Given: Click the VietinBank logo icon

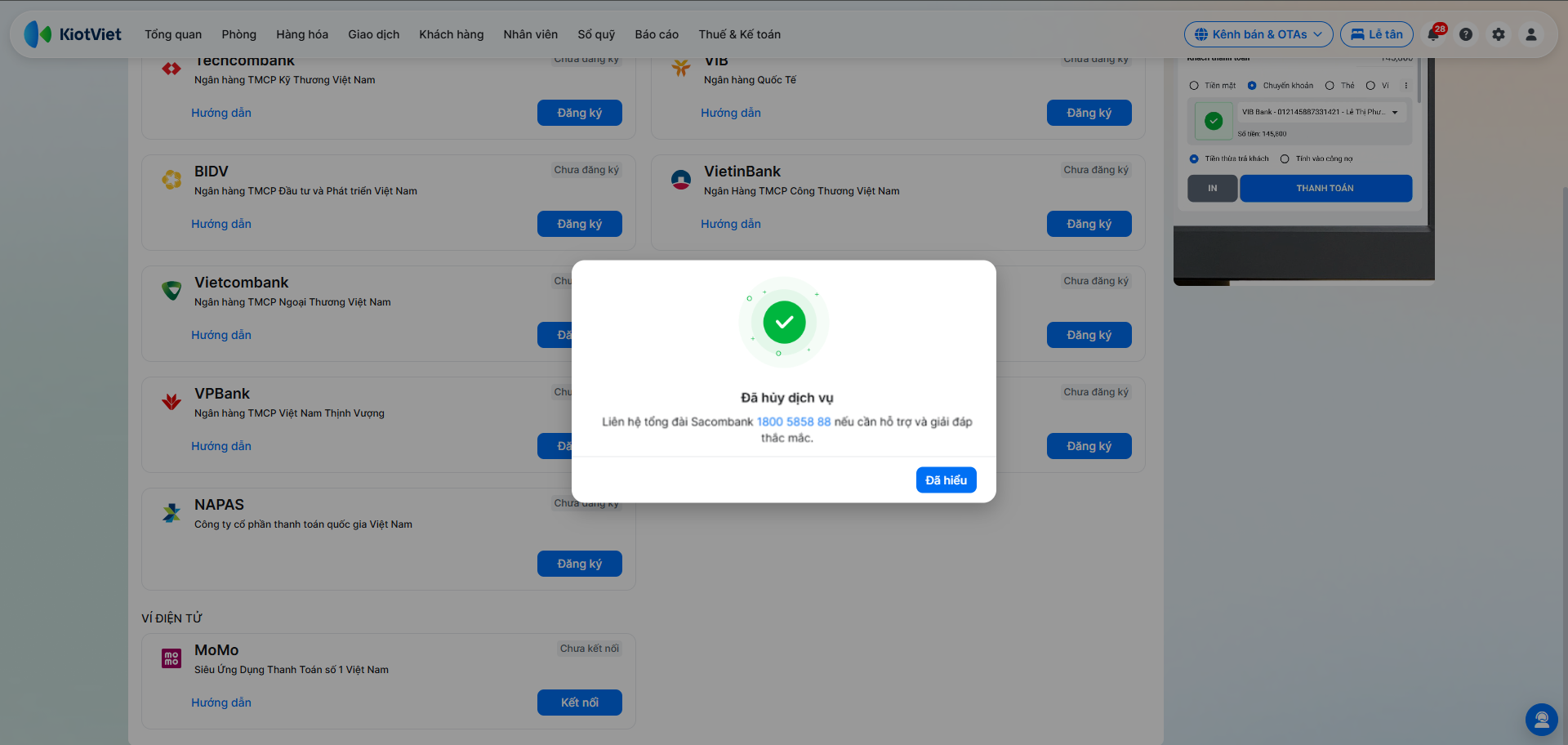Looking at the screenshot, I should pyautogui.click(x=681, y=180).
